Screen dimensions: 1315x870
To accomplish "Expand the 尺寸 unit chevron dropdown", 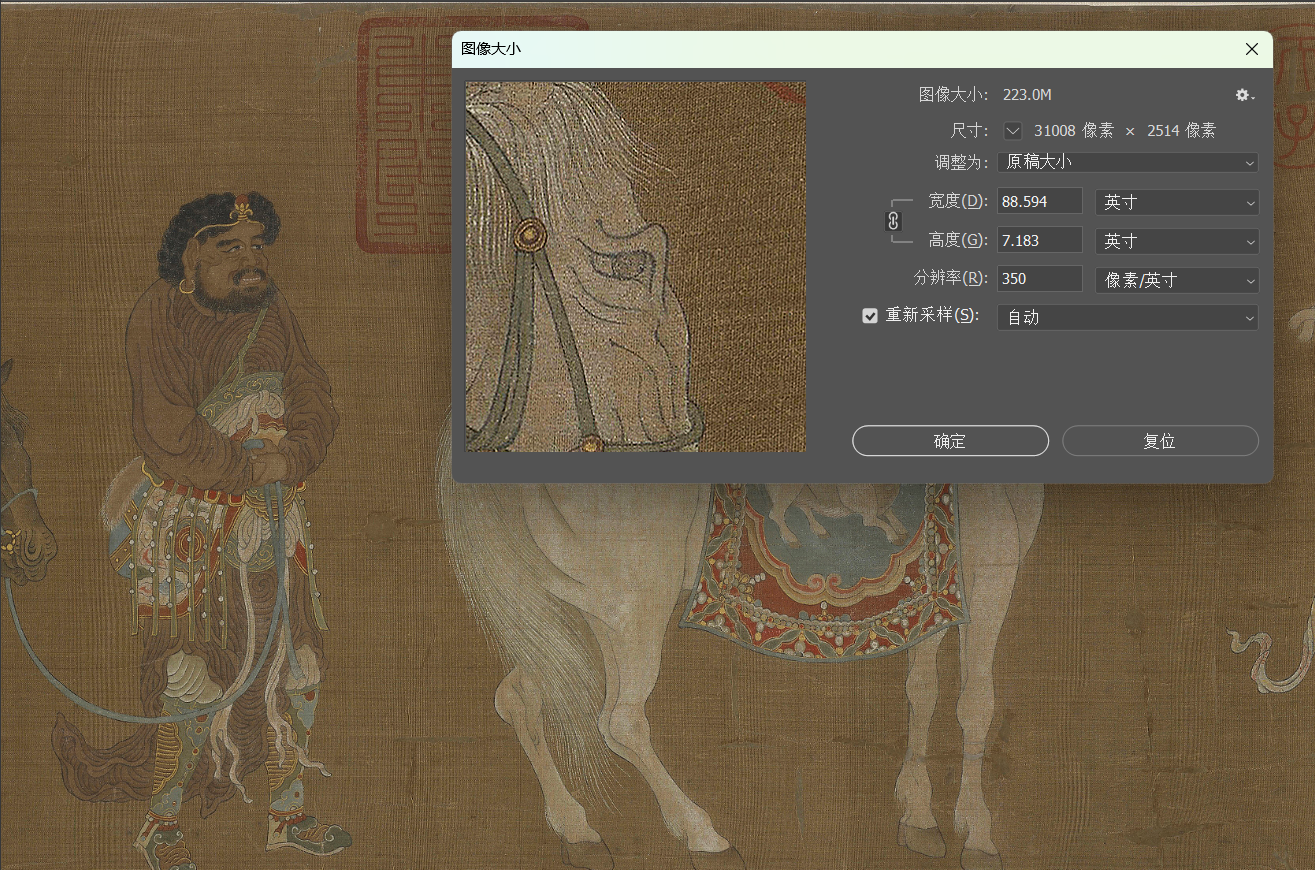I will click(1013, 131).
